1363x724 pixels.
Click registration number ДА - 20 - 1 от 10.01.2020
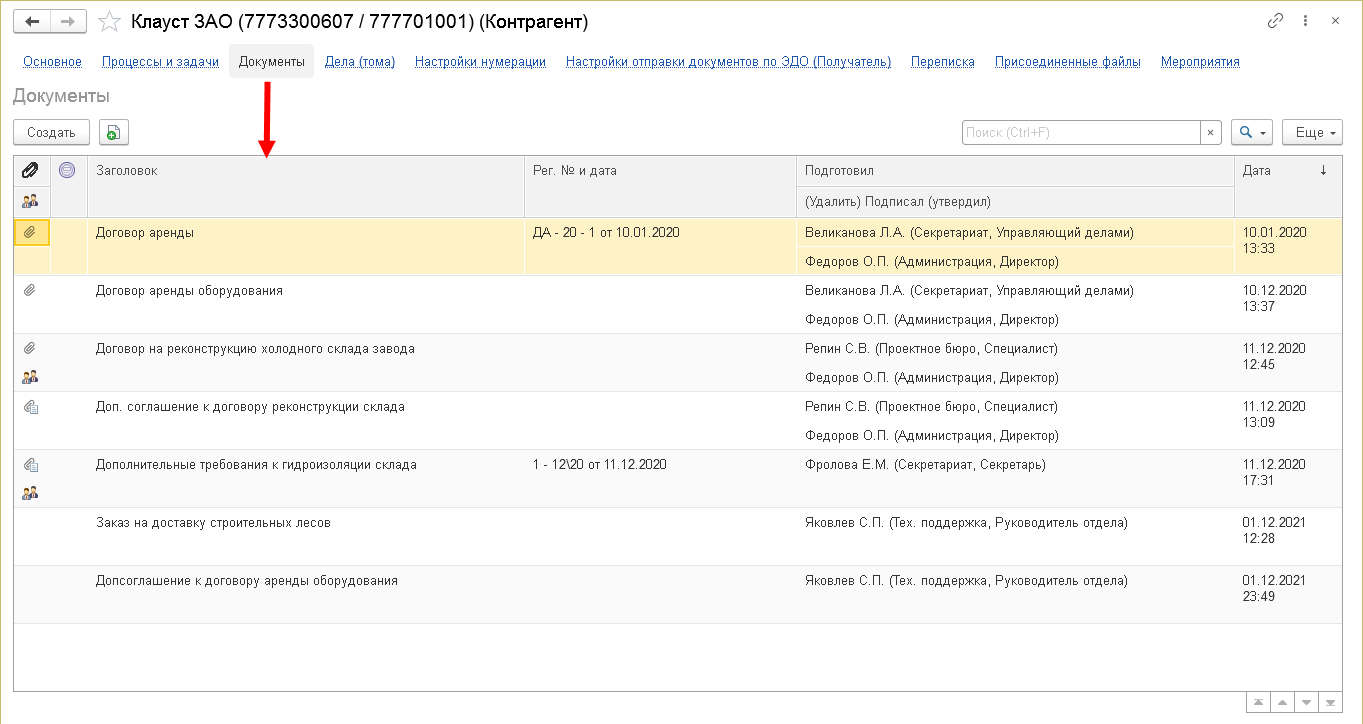click(x=606, y=233)
